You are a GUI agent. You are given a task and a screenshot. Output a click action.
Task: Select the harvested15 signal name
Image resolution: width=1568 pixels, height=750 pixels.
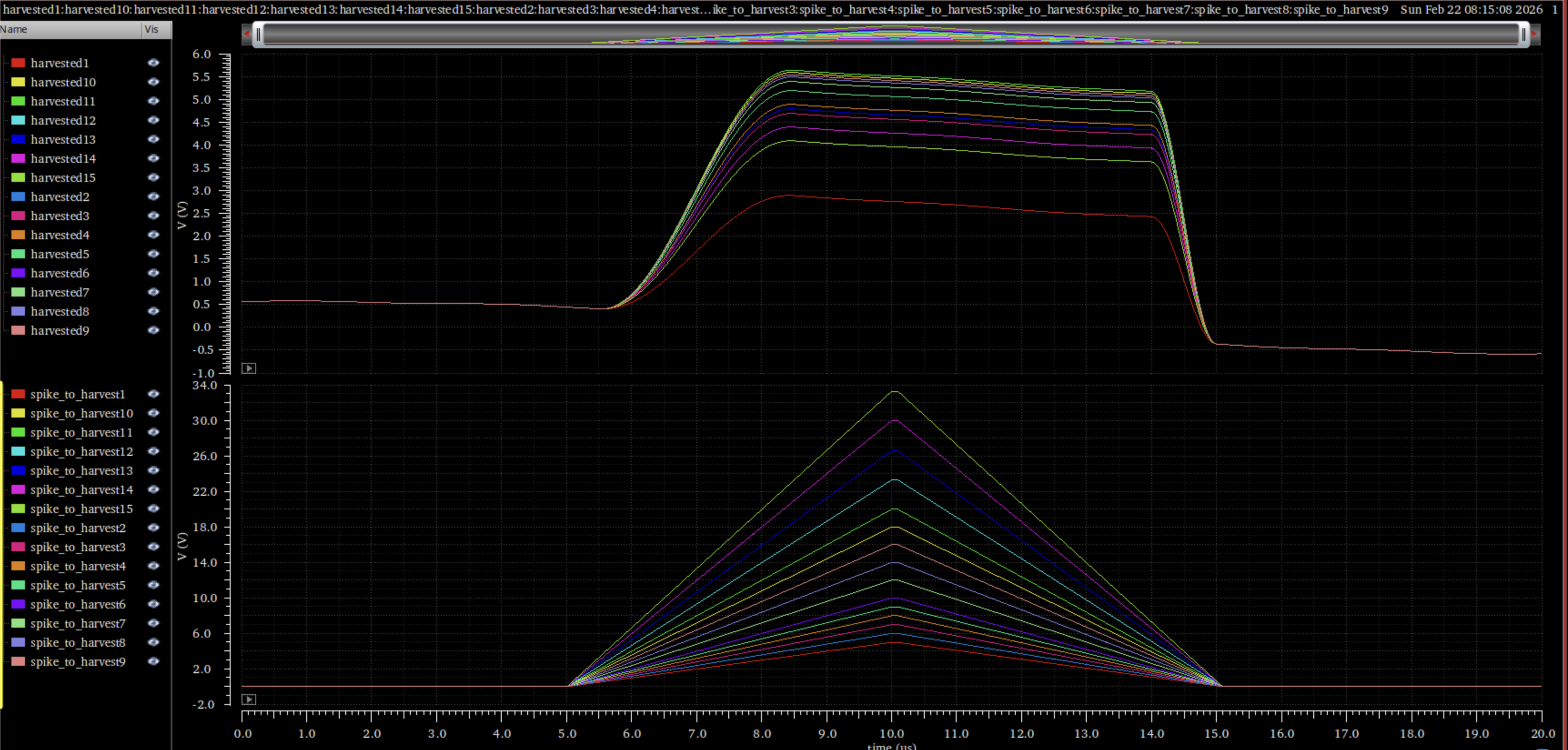pos(63,178)
